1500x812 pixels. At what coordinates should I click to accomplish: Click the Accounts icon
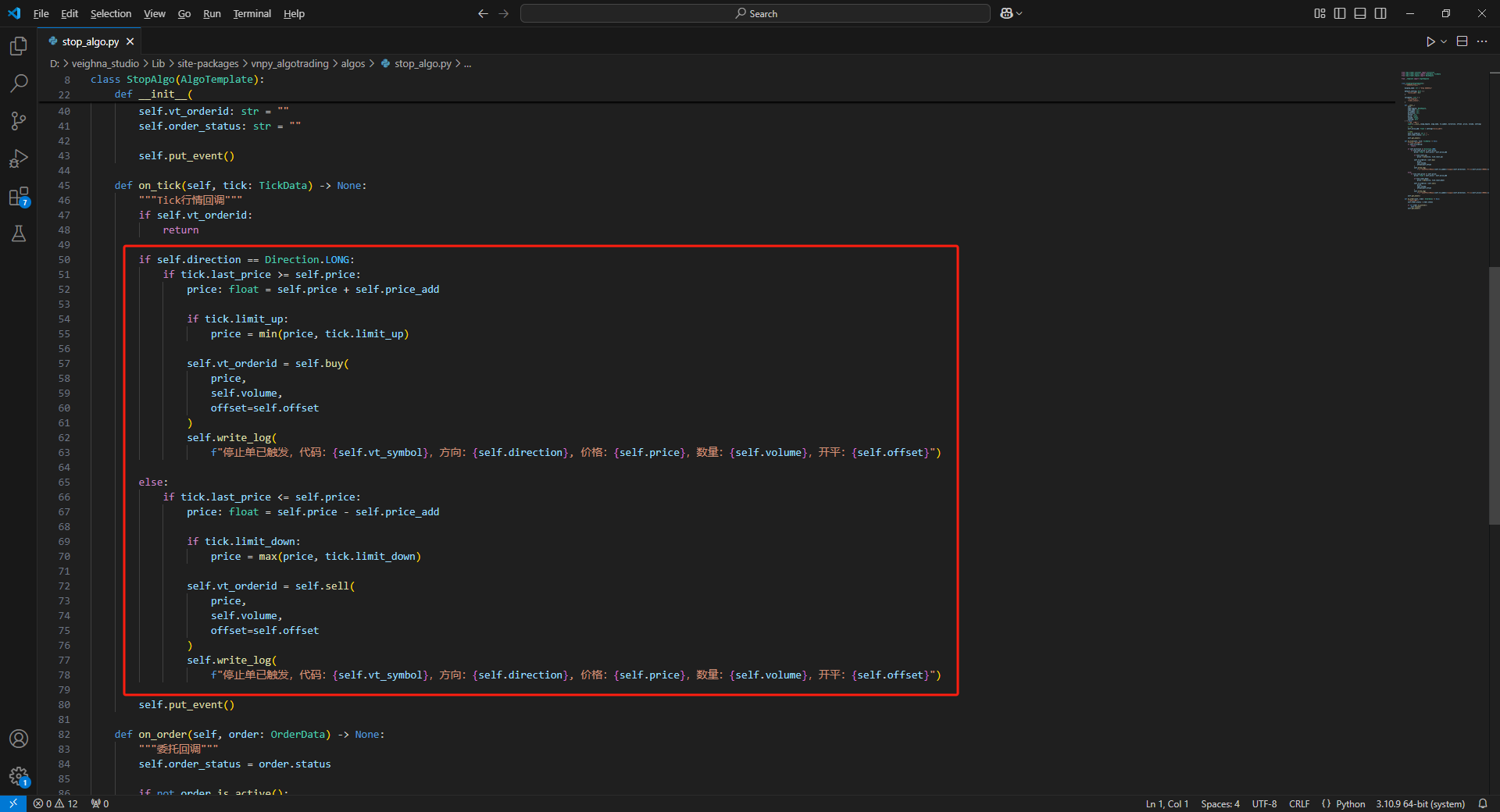coord(19,739)
